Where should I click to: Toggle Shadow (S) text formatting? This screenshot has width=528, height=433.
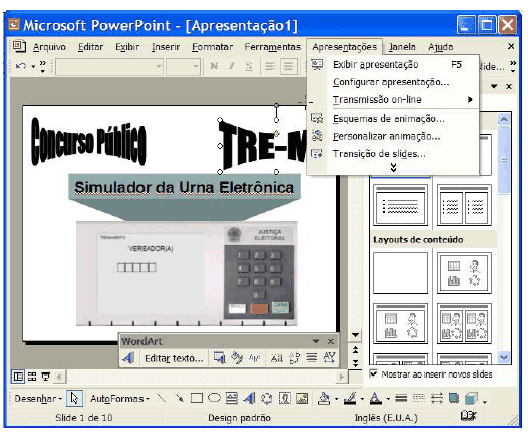[249, 66]
